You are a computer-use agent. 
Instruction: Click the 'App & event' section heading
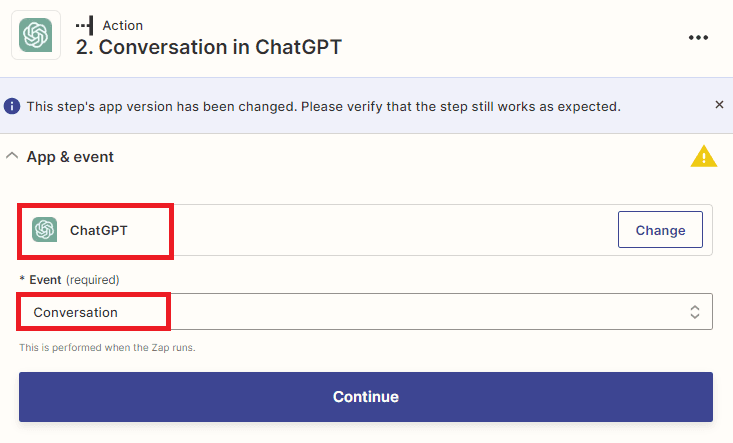pos(70,157)
